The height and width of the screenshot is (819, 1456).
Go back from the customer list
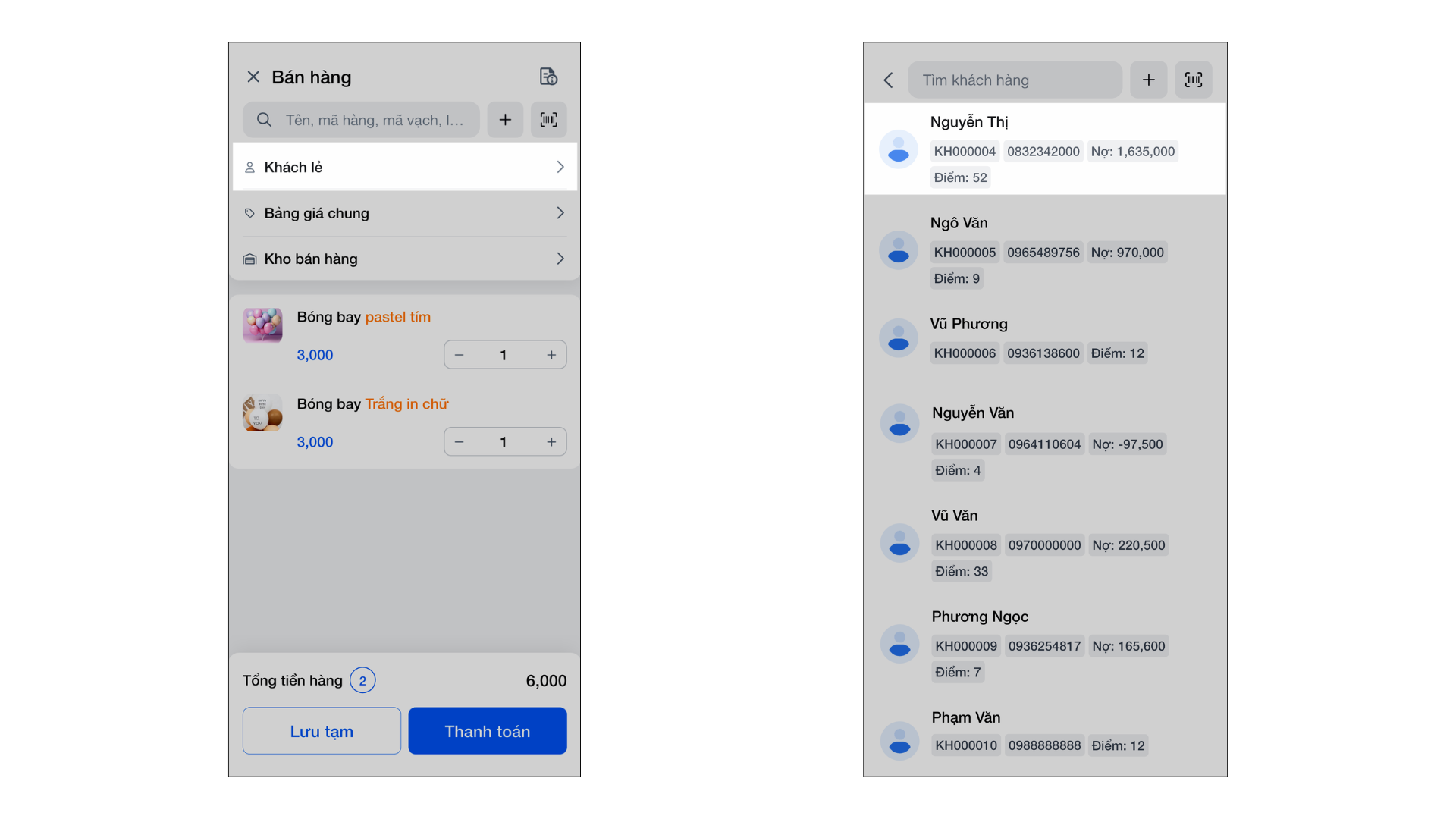point(888,80)
